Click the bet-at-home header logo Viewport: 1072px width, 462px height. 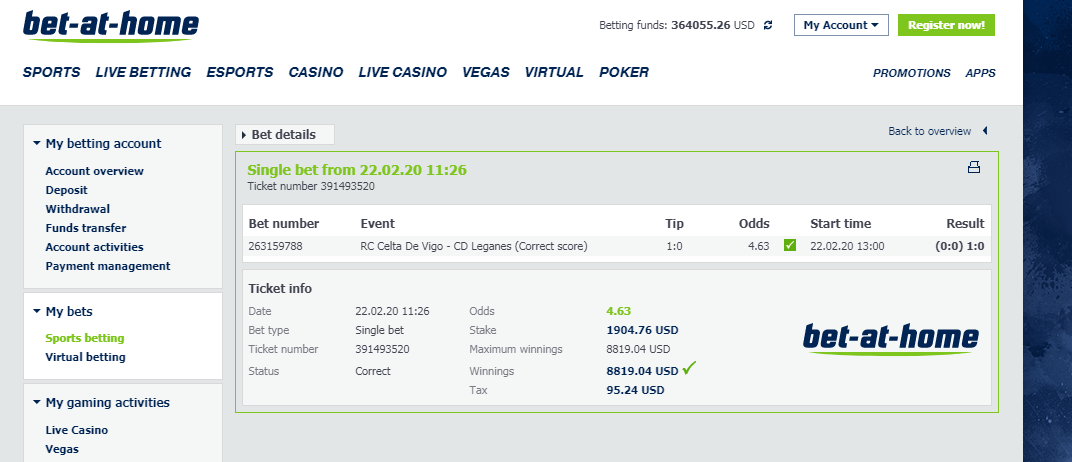pos(111,26)
